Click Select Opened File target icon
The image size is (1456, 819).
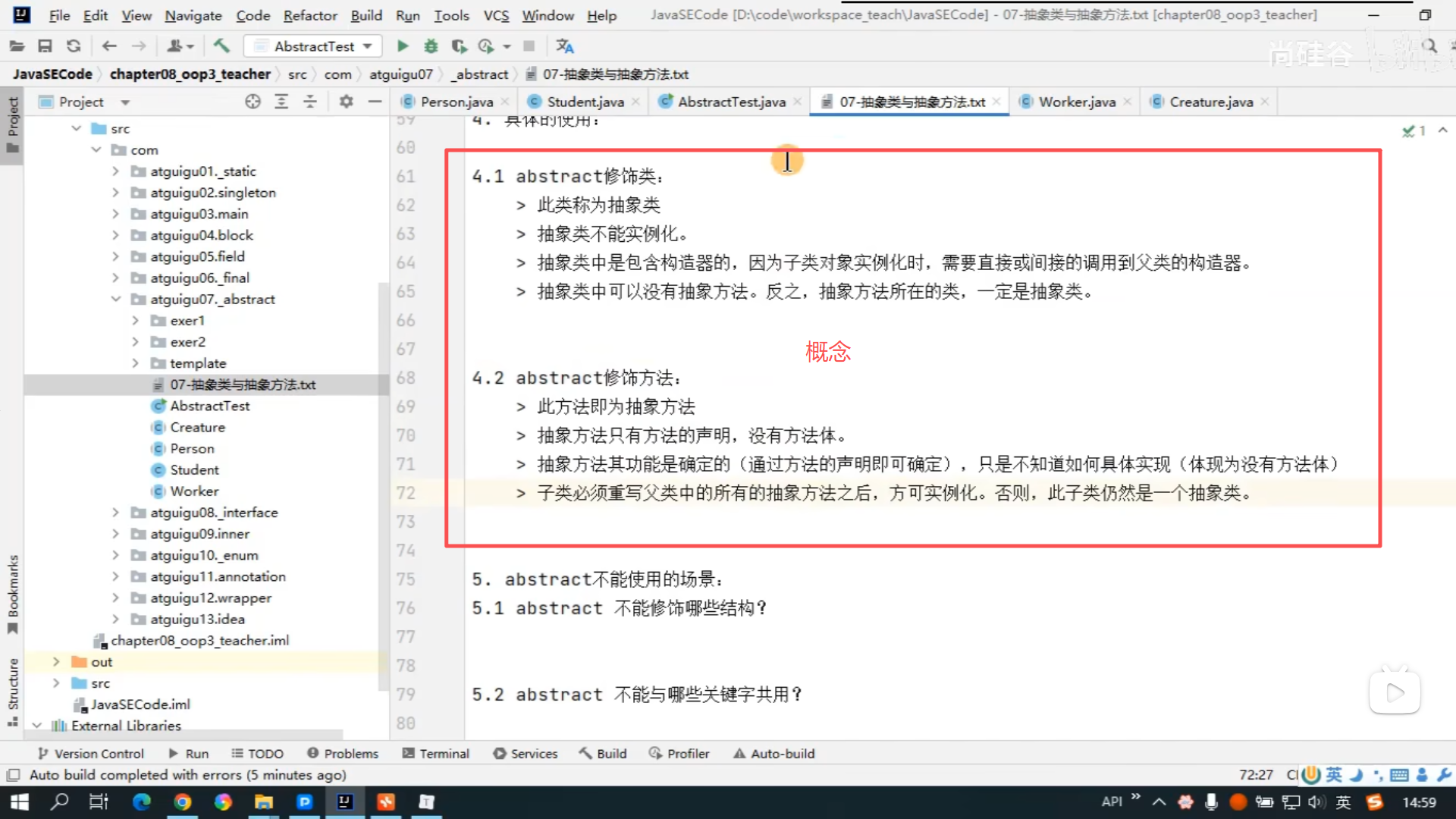253,102
